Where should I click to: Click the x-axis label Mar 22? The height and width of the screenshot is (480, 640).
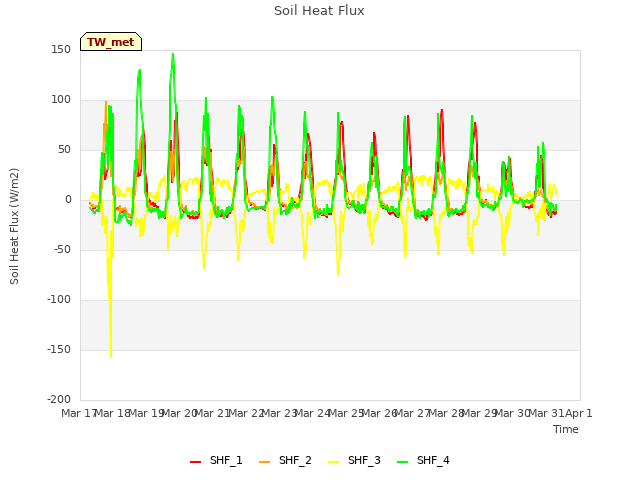(x=246, y=413)
